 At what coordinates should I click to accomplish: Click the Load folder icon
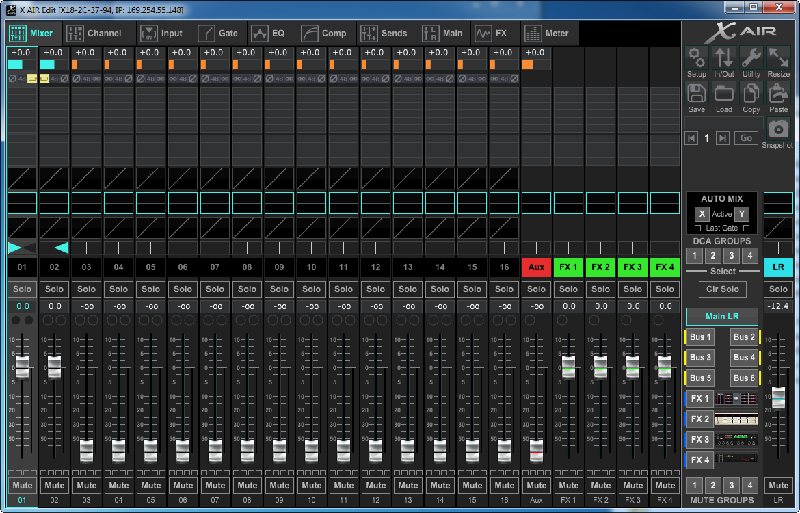click(723, 94)
